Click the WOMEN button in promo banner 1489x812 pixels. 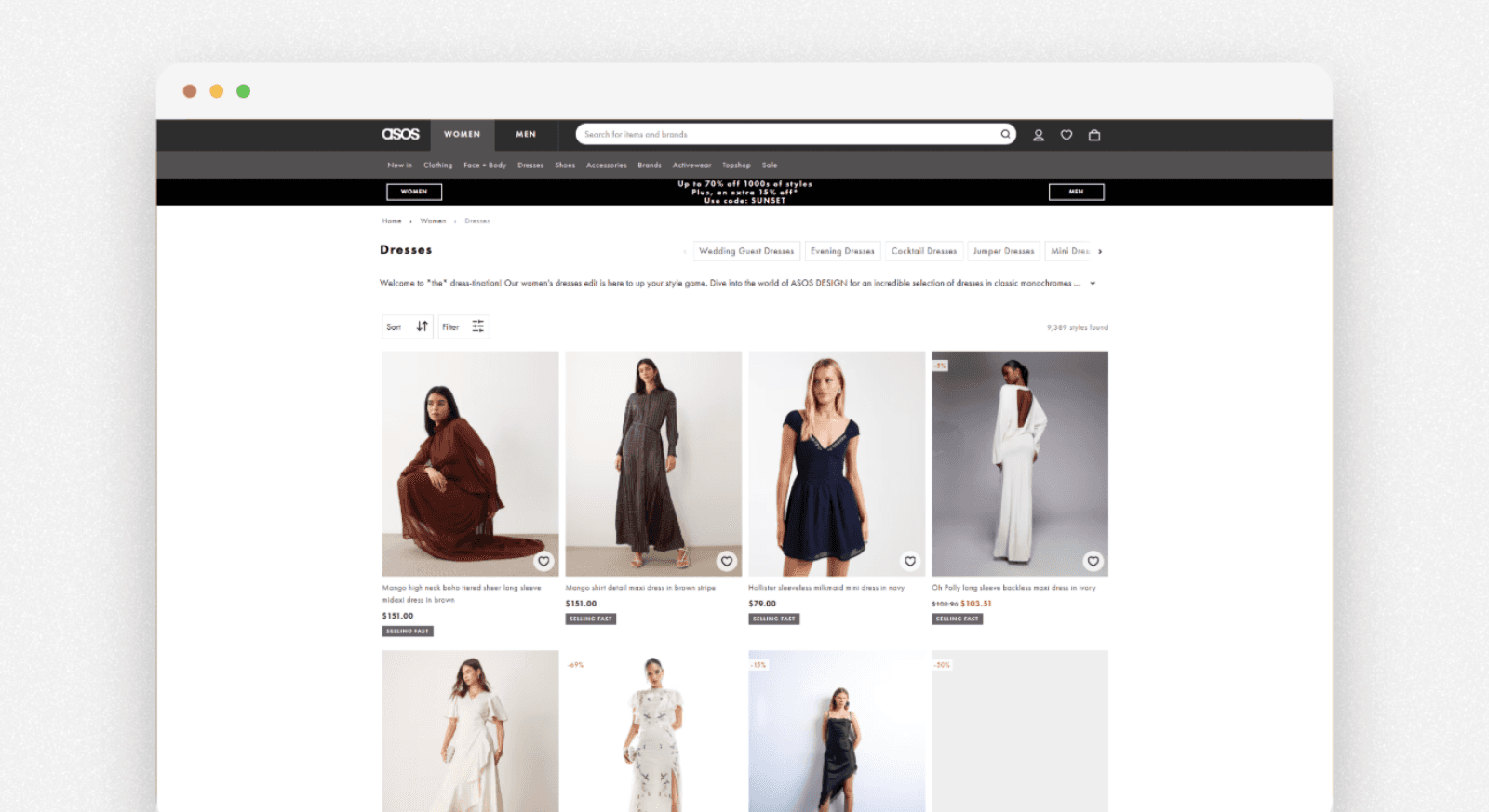point(414,192)
